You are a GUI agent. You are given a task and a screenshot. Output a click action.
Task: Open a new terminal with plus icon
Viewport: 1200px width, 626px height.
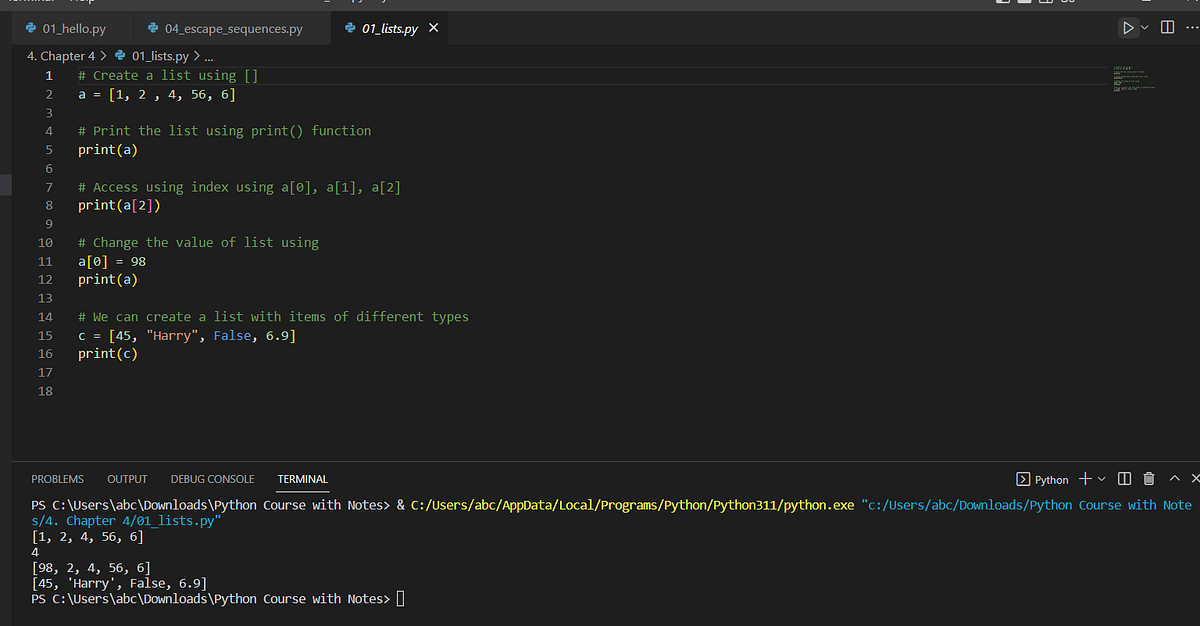click(x=1085, y=480)
